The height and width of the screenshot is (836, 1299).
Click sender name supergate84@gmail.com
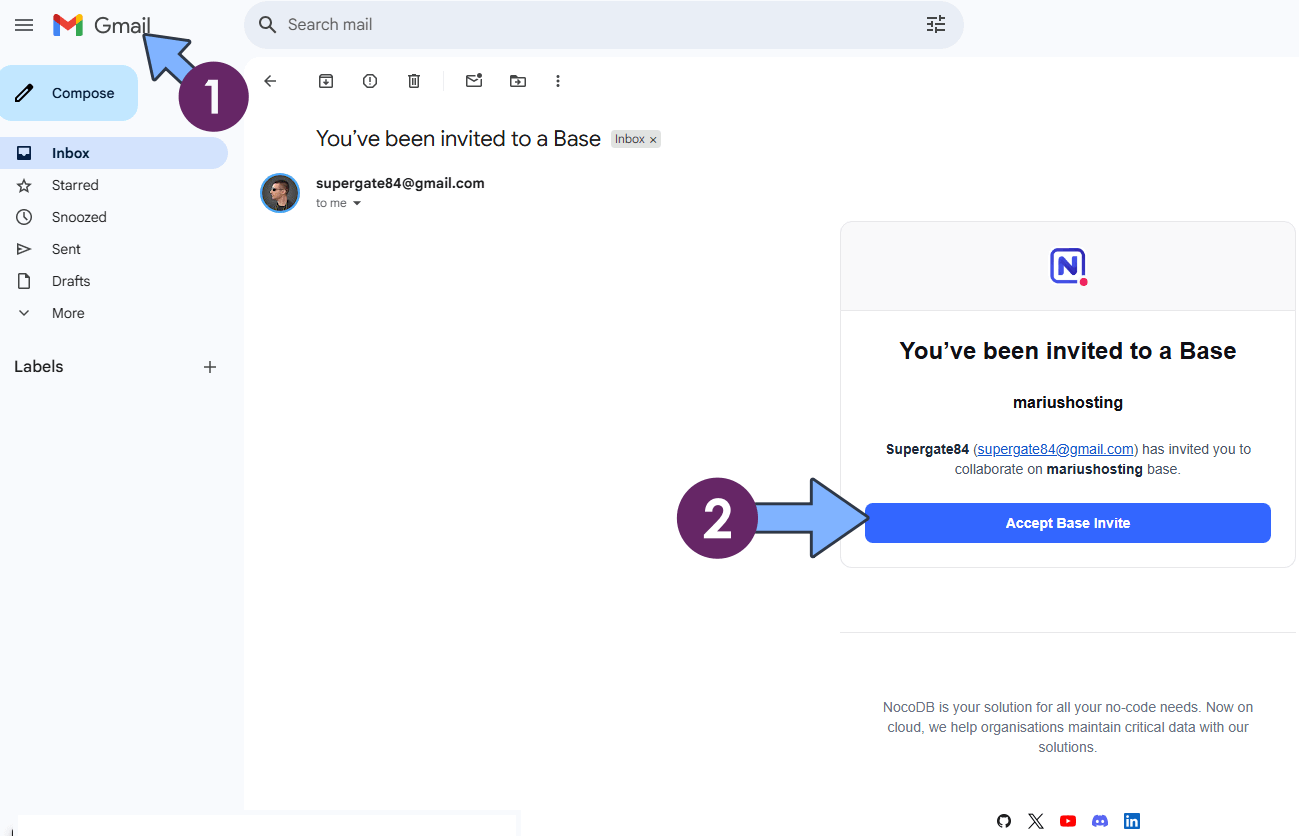click(x=400, y=183)
